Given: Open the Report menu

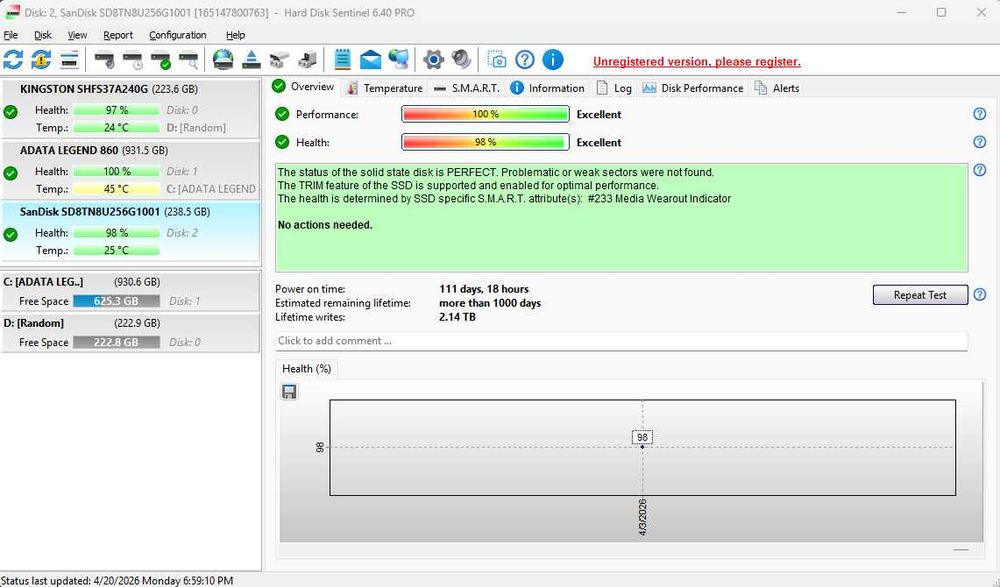Looking at the screenshot, I should coord(118,35).
